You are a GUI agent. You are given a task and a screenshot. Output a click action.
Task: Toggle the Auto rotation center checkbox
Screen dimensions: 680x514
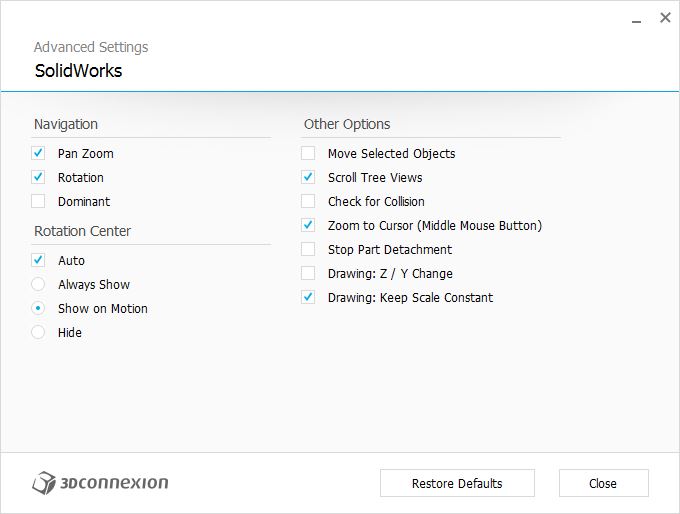coord(38,260)
